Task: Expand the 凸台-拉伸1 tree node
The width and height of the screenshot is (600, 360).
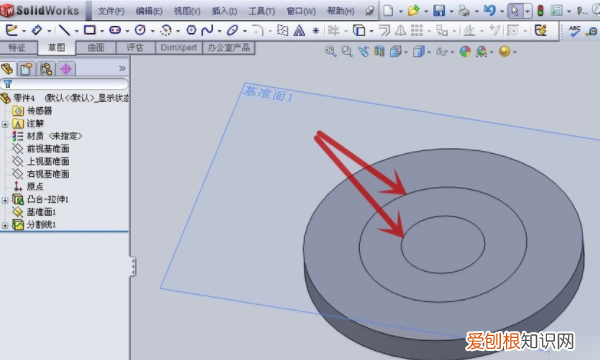Action: (x=5, y=200)
